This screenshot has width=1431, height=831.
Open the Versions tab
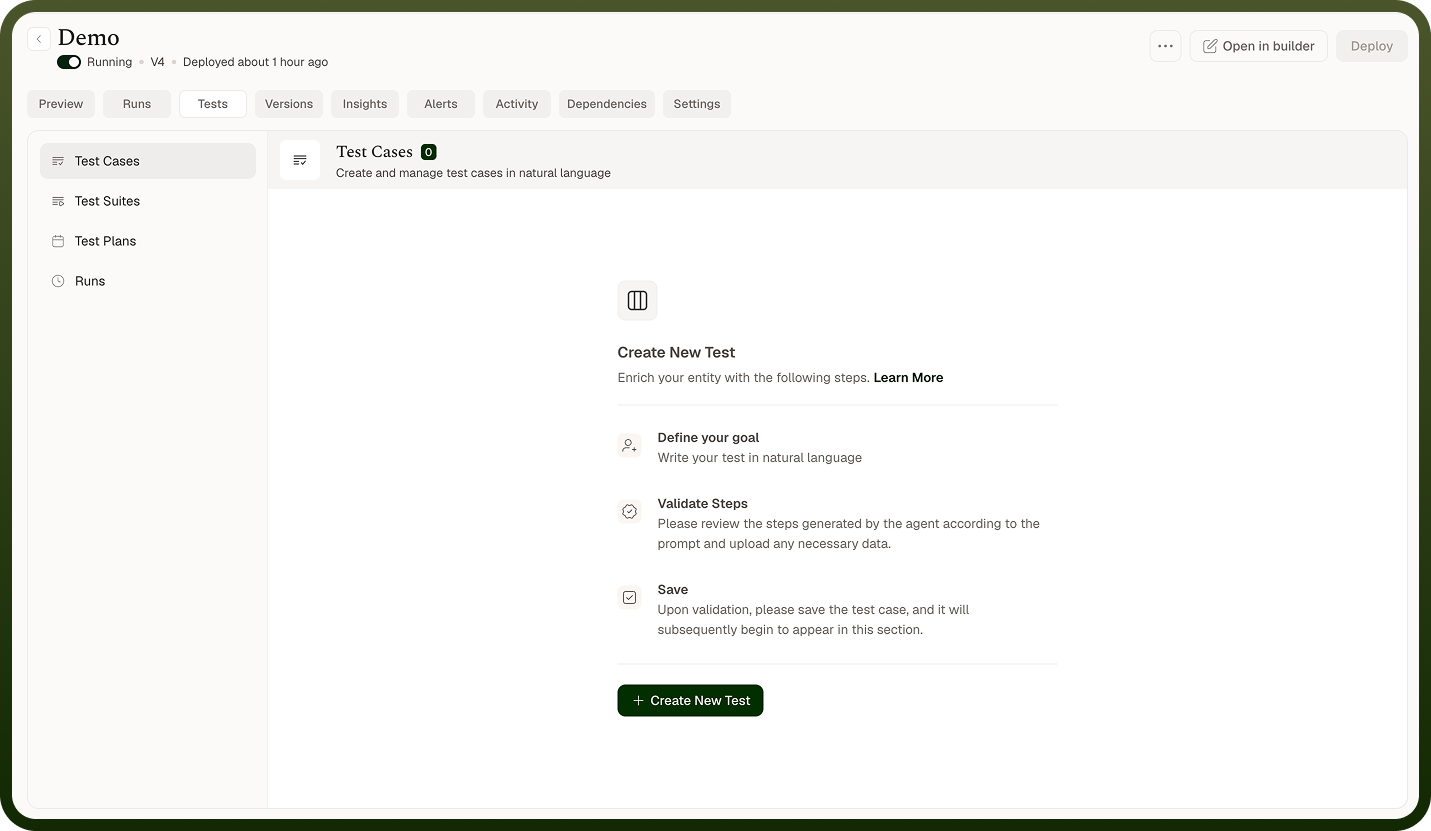[x=289, y=104]
